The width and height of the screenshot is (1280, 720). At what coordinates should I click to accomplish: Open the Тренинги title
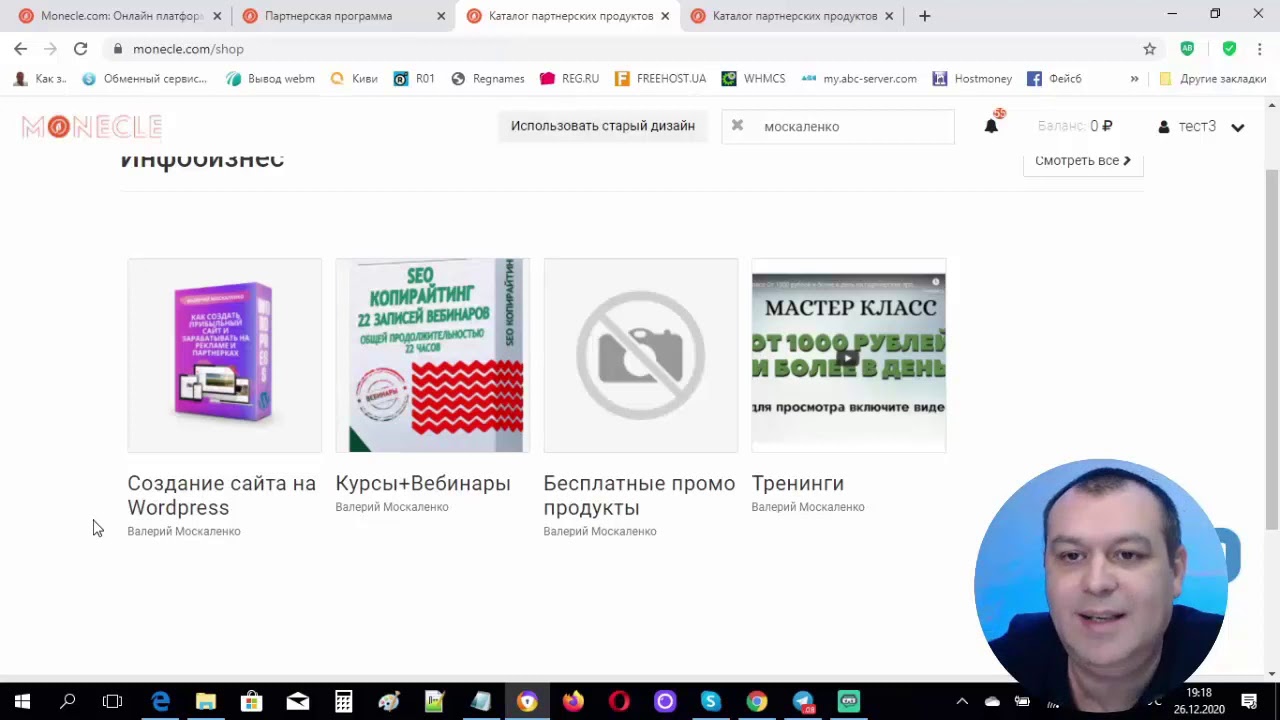798,483
